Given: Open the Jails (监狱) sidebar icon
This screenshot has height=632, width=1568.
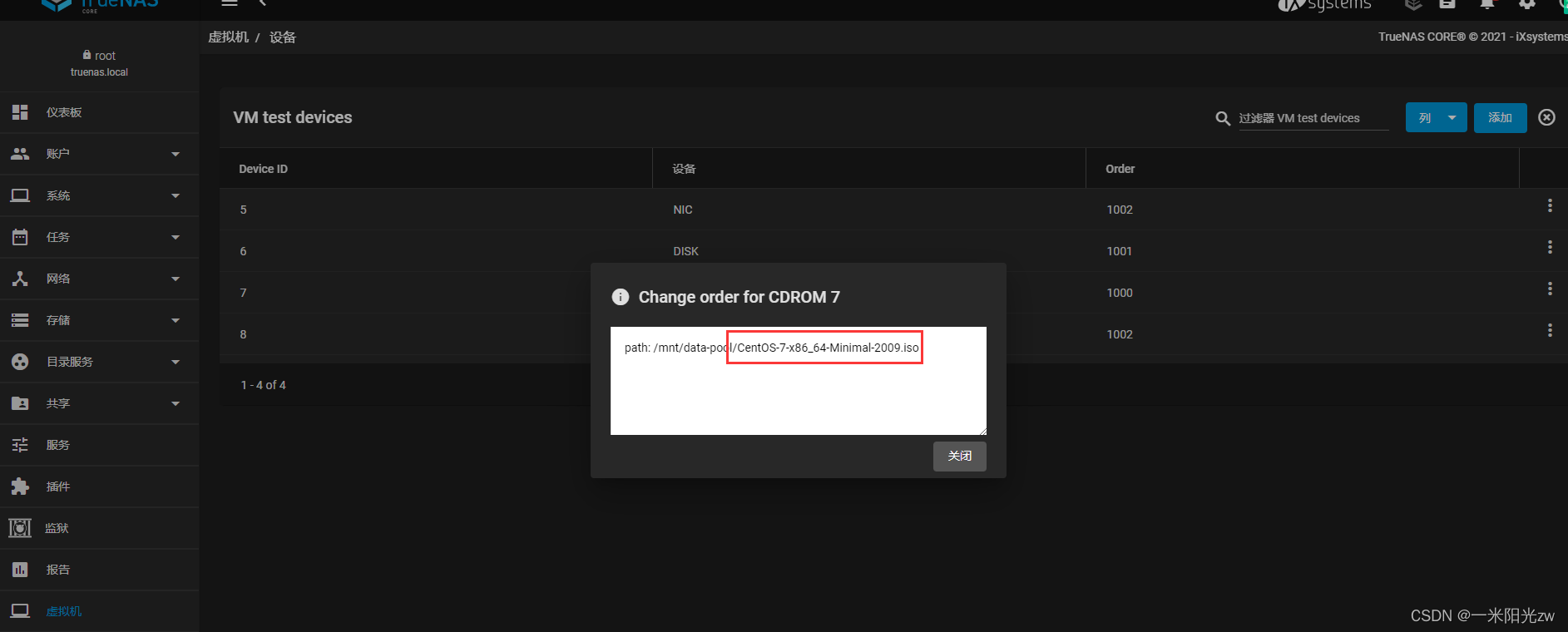Looking at the screenshot, I should (20, 528).
